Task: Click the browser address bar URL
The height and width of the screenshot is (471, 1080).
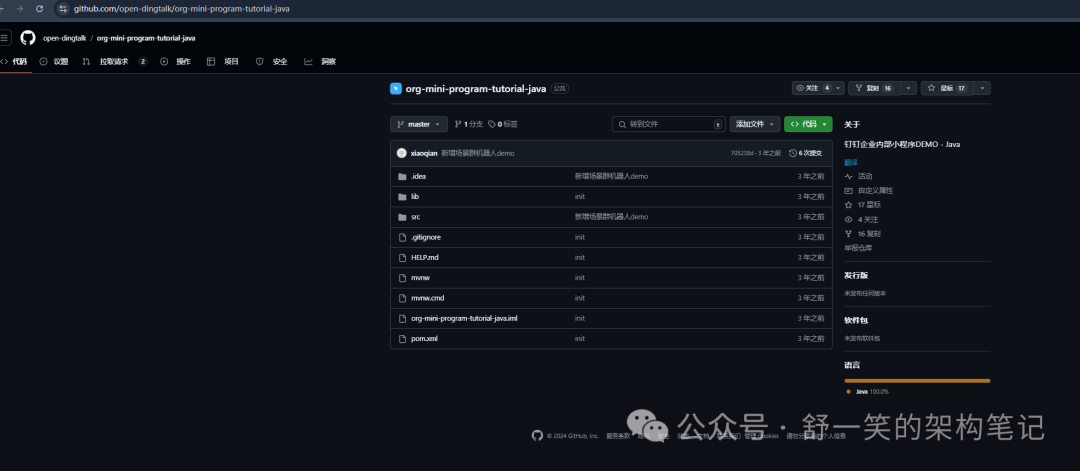Action: (x=182, y=8)
